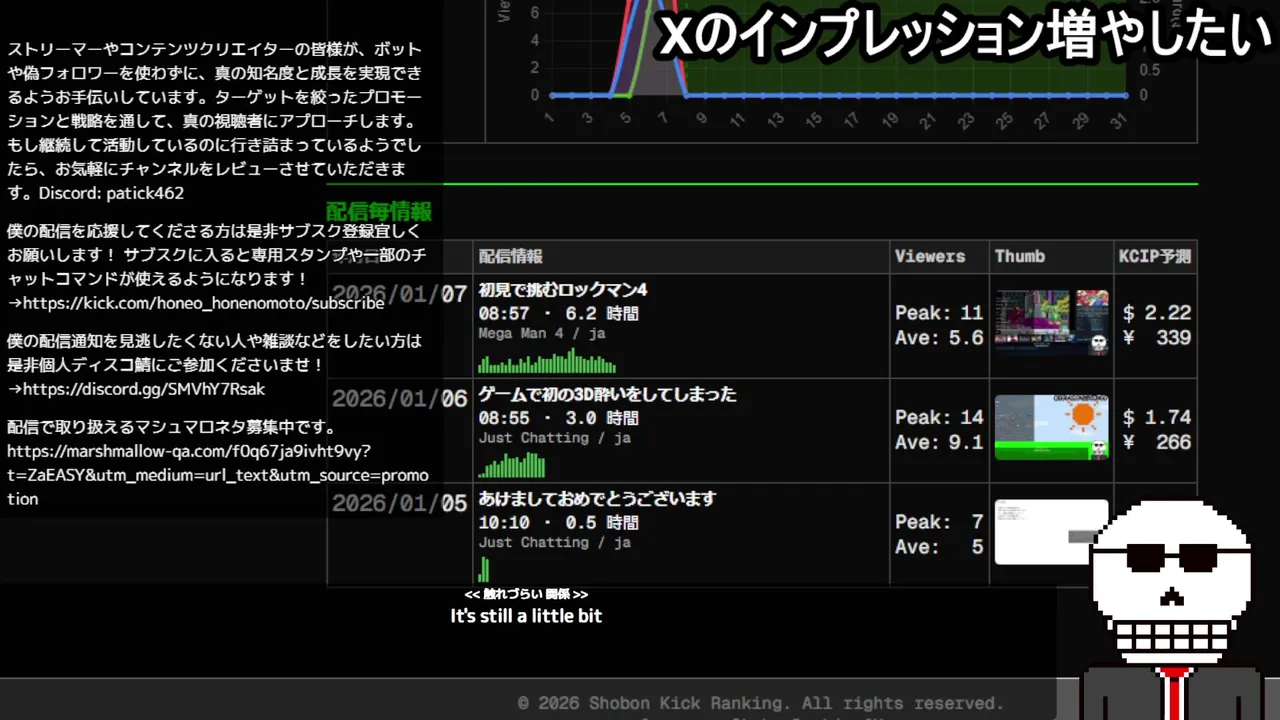Click the 配信毎情報 section heading
The width and height of the screenshot is (1280, 720).
379,211
